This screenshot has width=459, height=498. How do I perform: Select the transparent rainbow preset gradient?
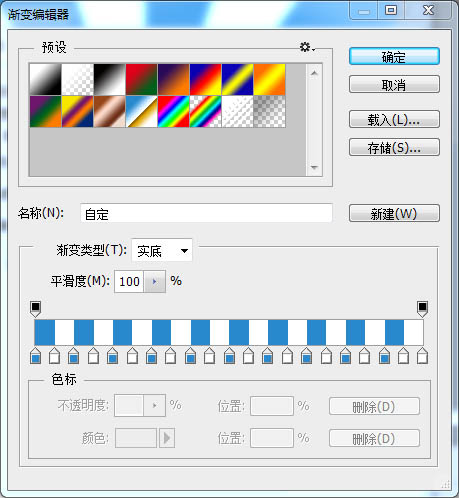[205, 111]
